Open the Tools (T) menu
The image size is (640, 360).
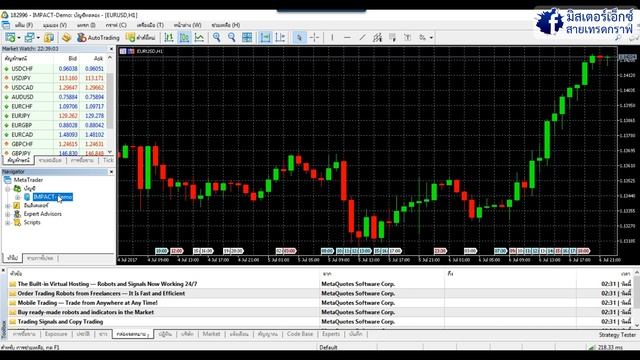150,25
